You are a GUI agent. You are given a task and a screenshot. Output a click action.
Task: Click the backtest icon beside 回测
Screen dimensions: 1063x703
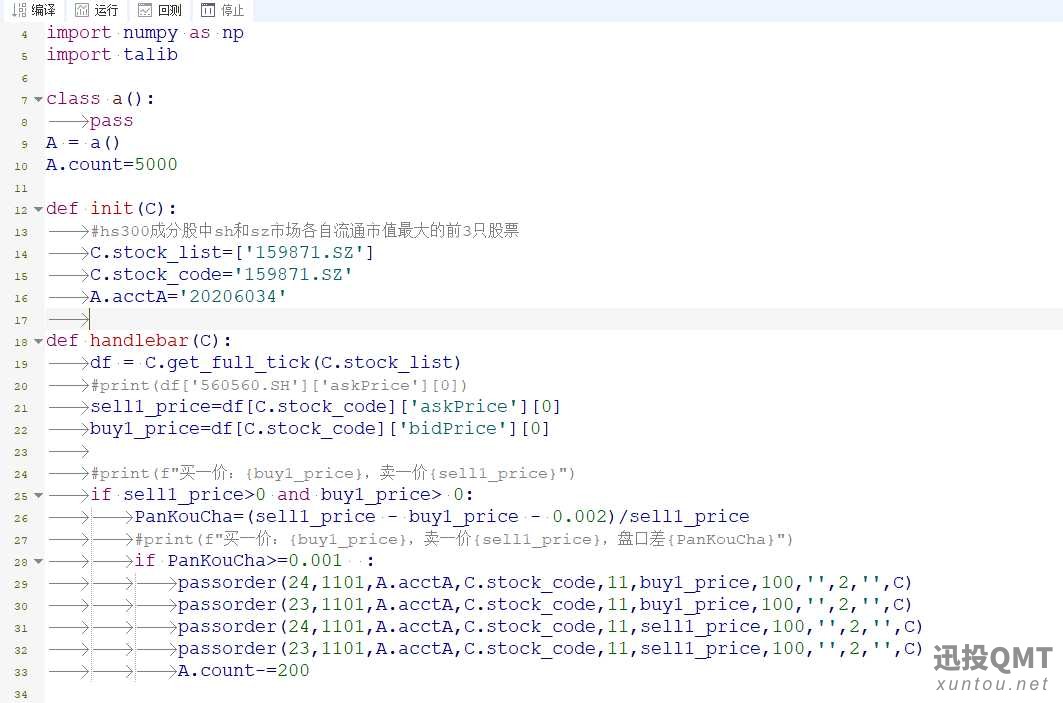coord(145,10)
